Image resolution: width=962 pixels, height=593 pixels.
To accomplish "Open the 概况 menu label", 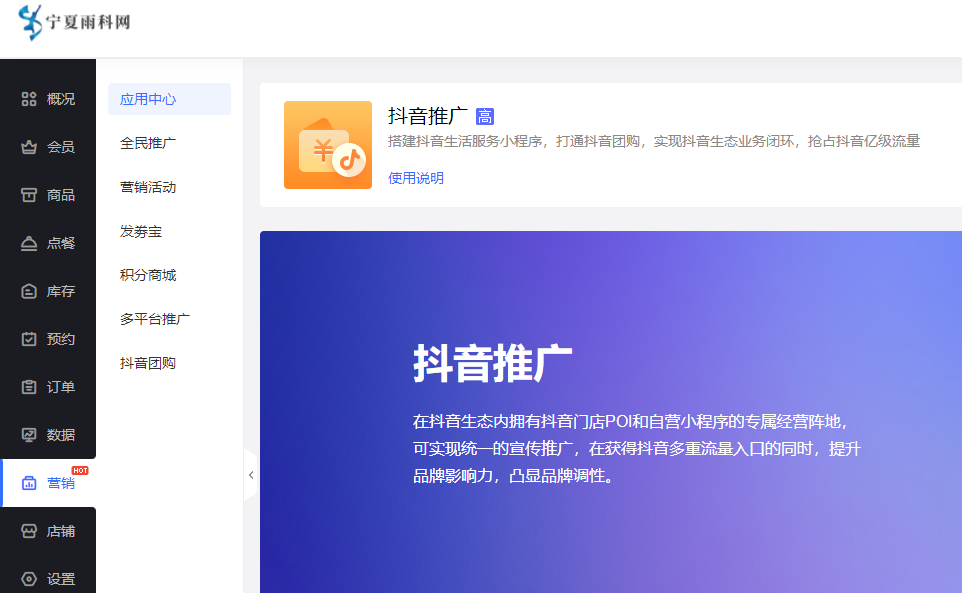I will (x=61, y=99).
